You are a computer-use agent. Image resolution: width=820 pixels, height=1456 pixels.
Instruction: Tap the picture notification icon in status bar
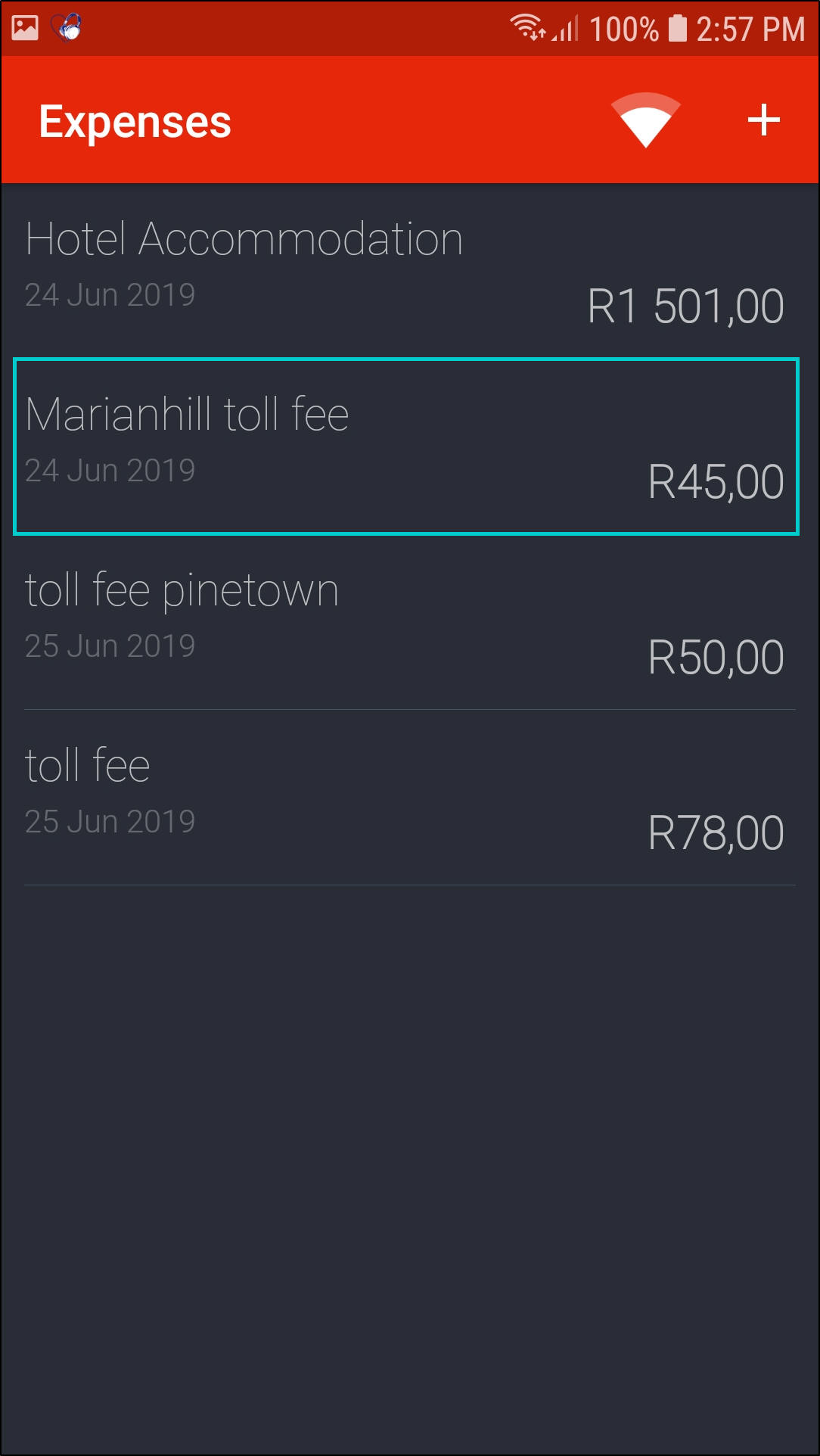coord(25,28)
